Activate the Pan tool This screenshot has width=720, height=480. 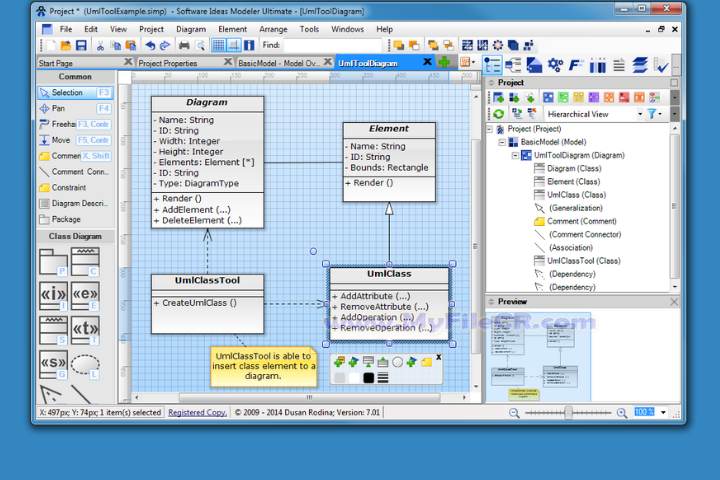click(x=75, y=108)
